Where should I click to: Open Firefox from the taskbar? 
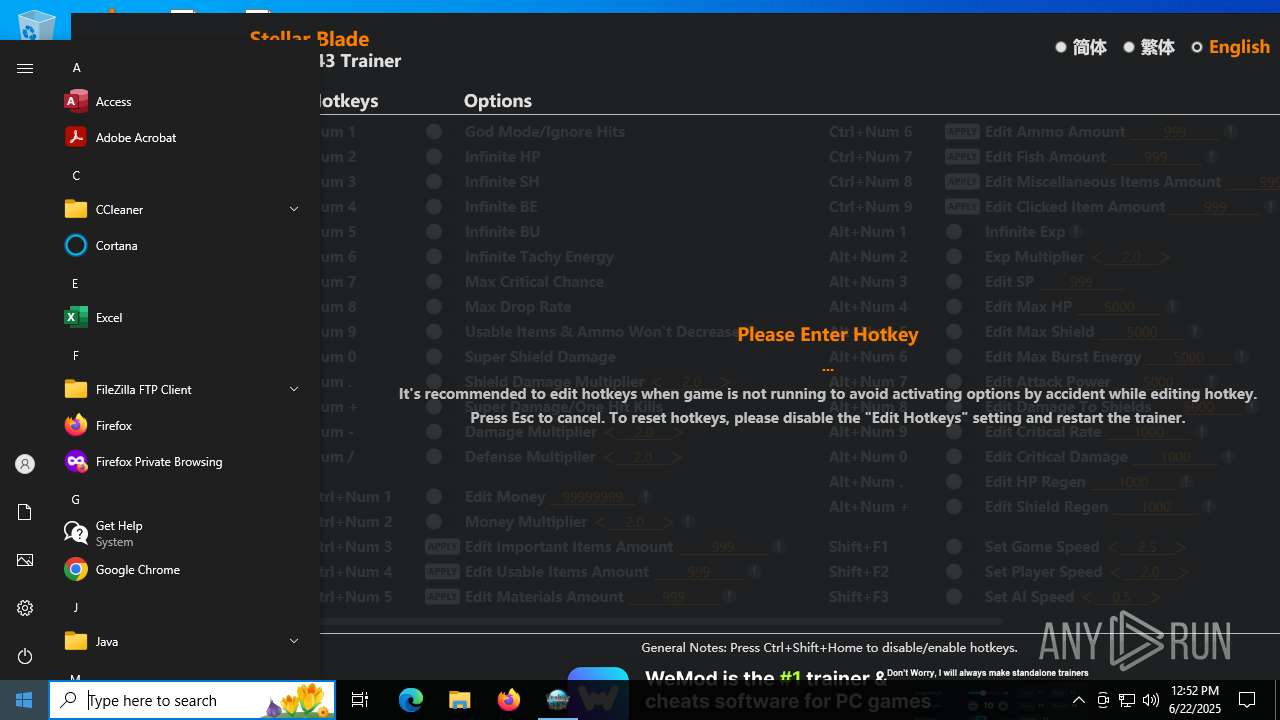pos(508,700)
